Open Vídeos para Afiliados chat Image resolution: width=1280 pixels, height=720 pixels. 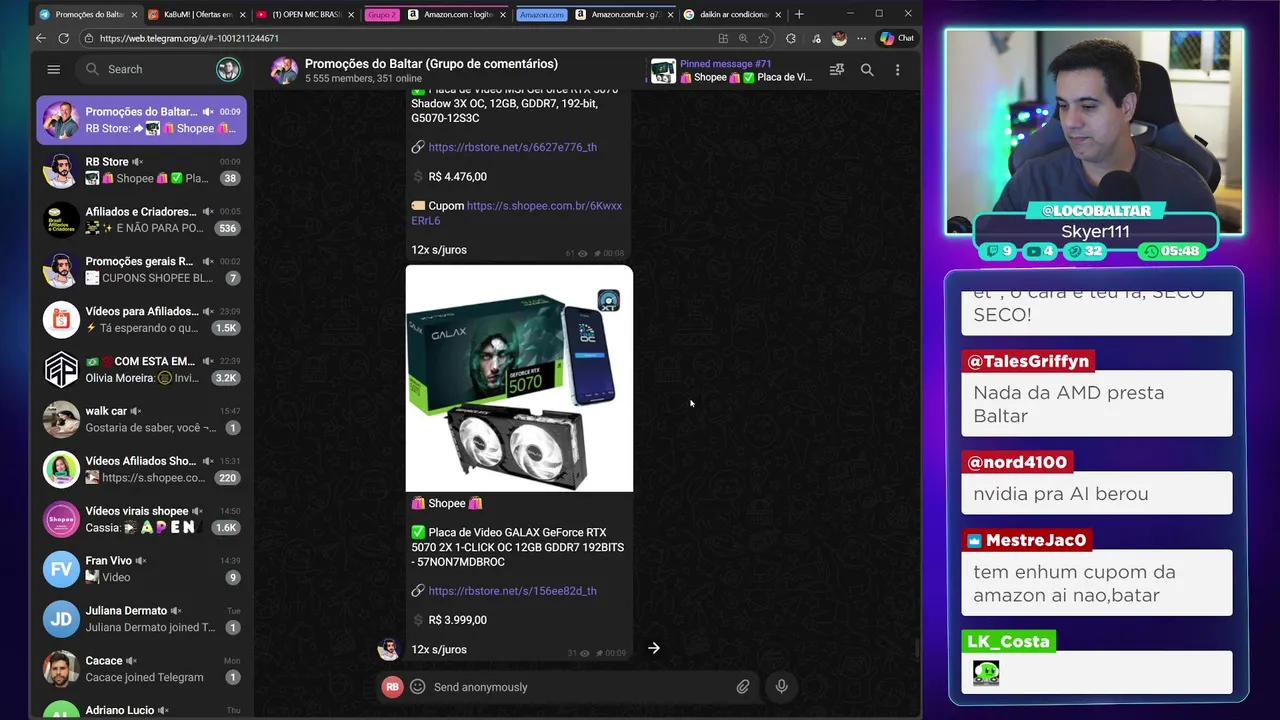click(141, 320)
